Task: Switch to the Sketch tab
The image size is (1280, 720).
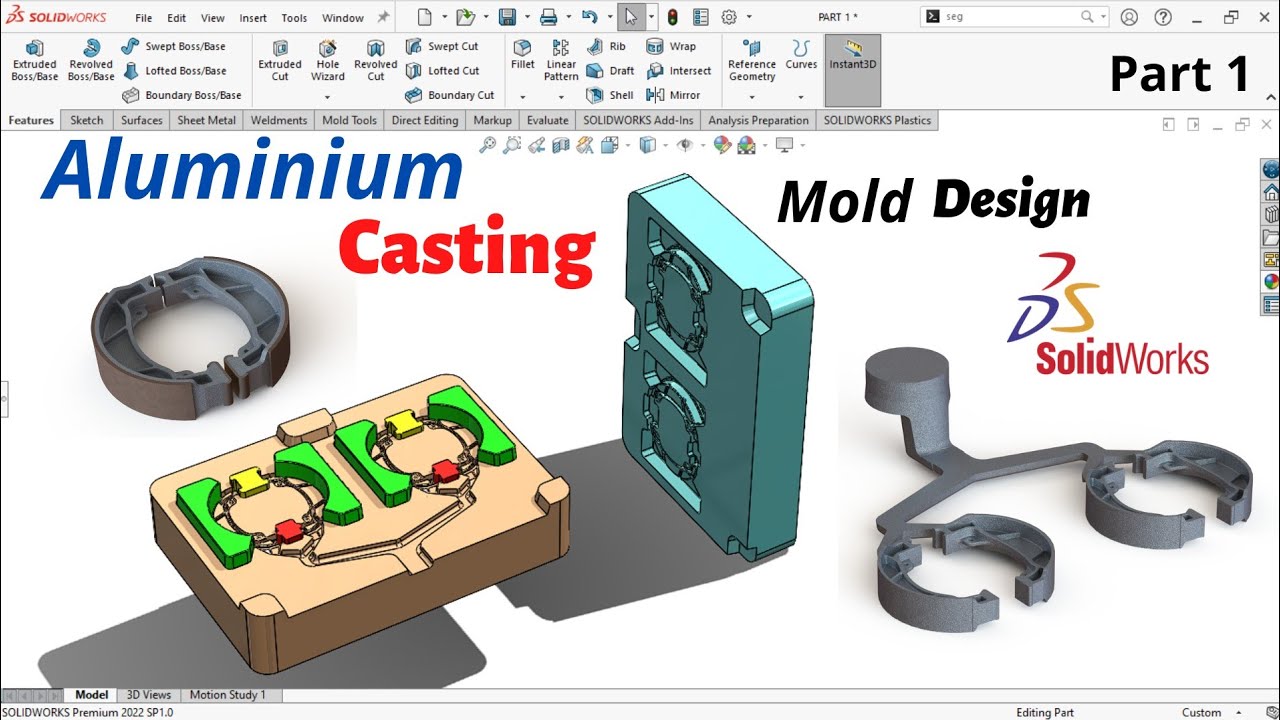Action: click(87, 120)
